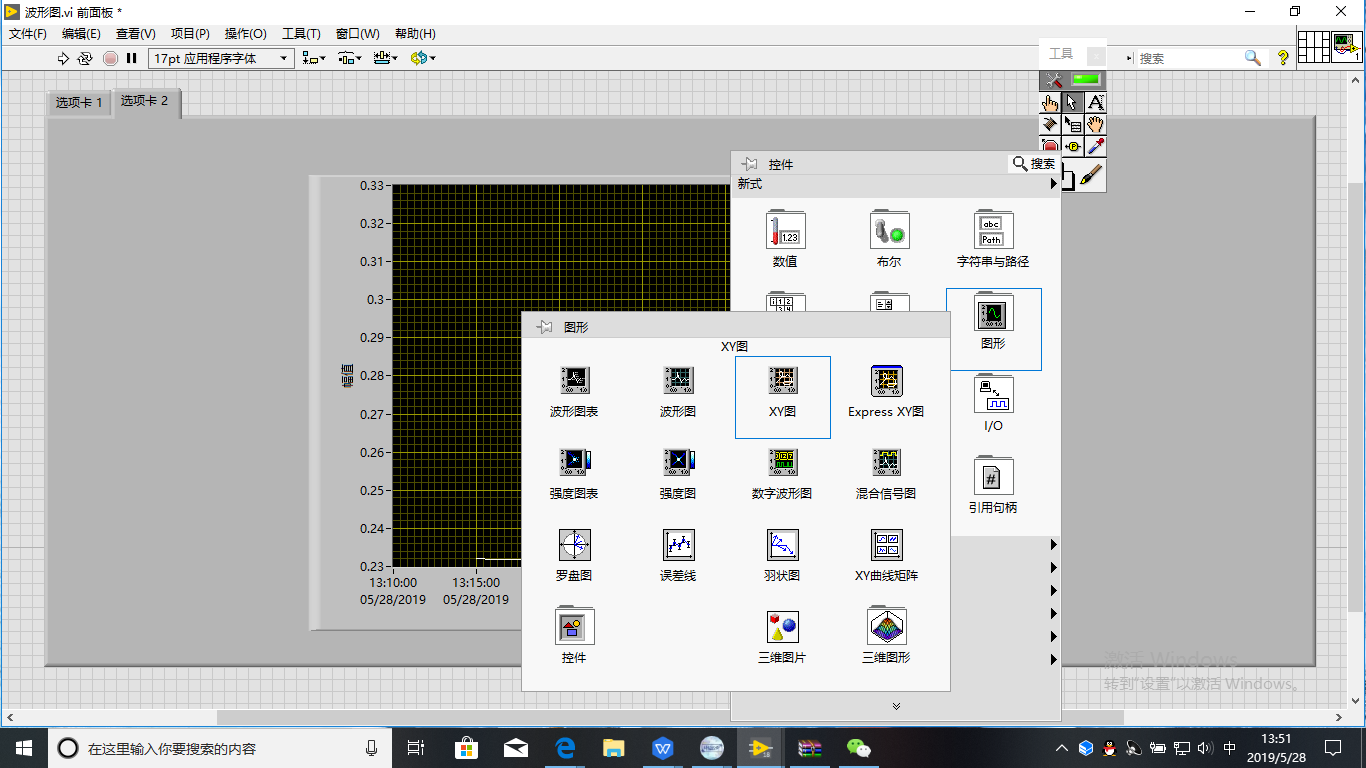
Task: Toggle the Pause execution button
Action: click(131, 58)
